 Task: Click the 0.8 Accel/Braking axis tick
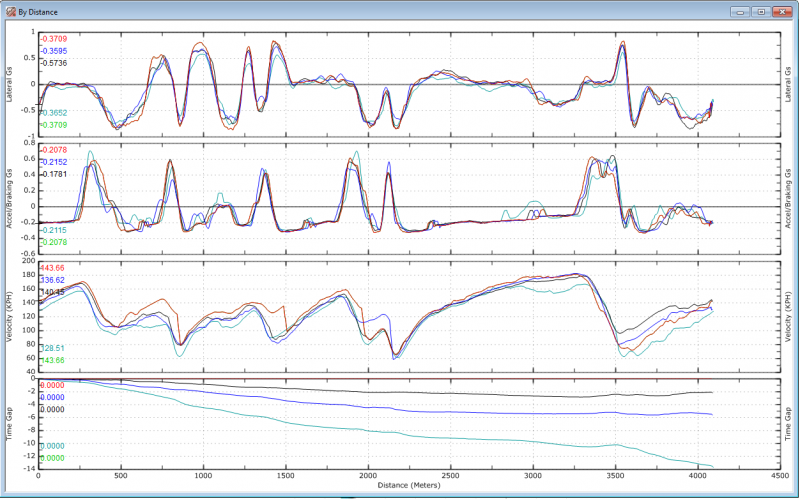click(30, 143)
